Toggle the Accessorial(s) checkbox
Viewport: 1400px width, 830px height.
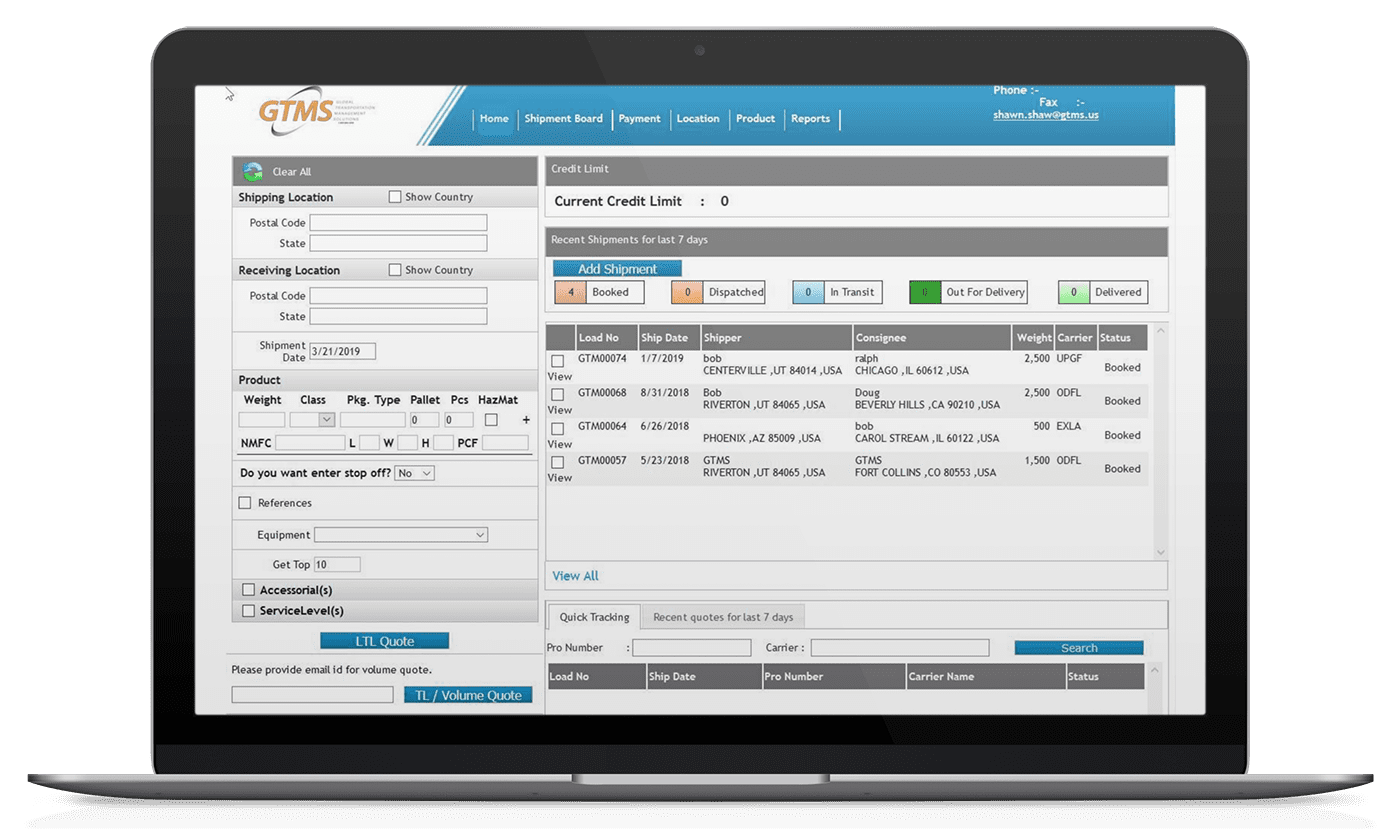(x=249, y=590)
